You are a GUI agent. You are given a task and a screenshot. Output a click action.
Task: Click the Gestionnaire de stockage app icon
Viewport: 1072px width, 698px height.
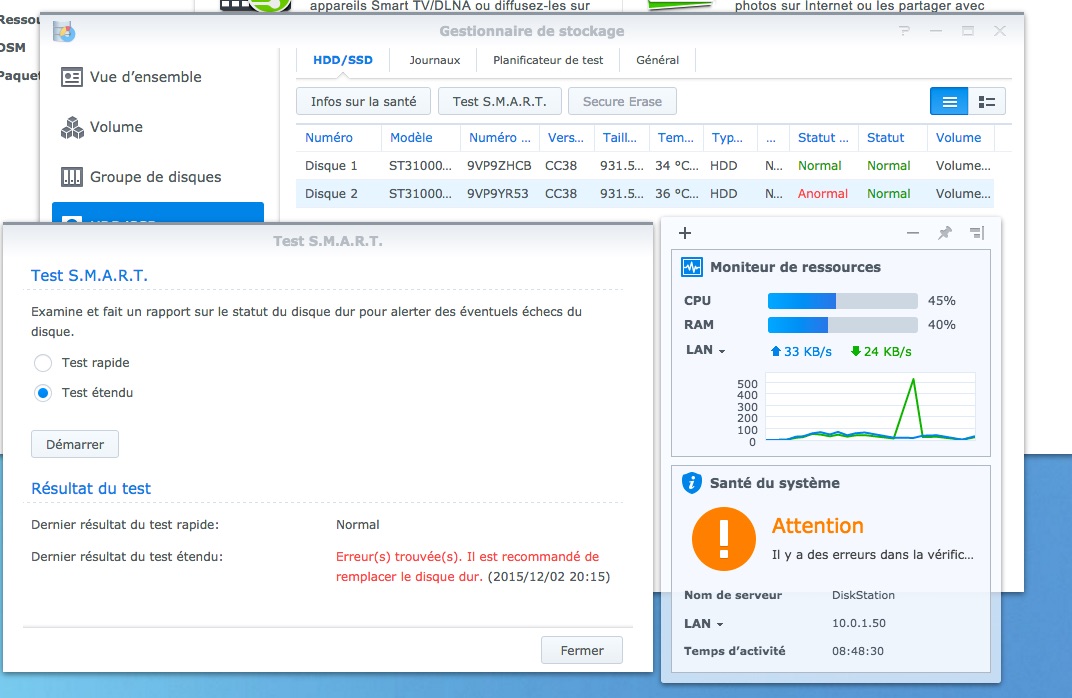click(64, 31)
